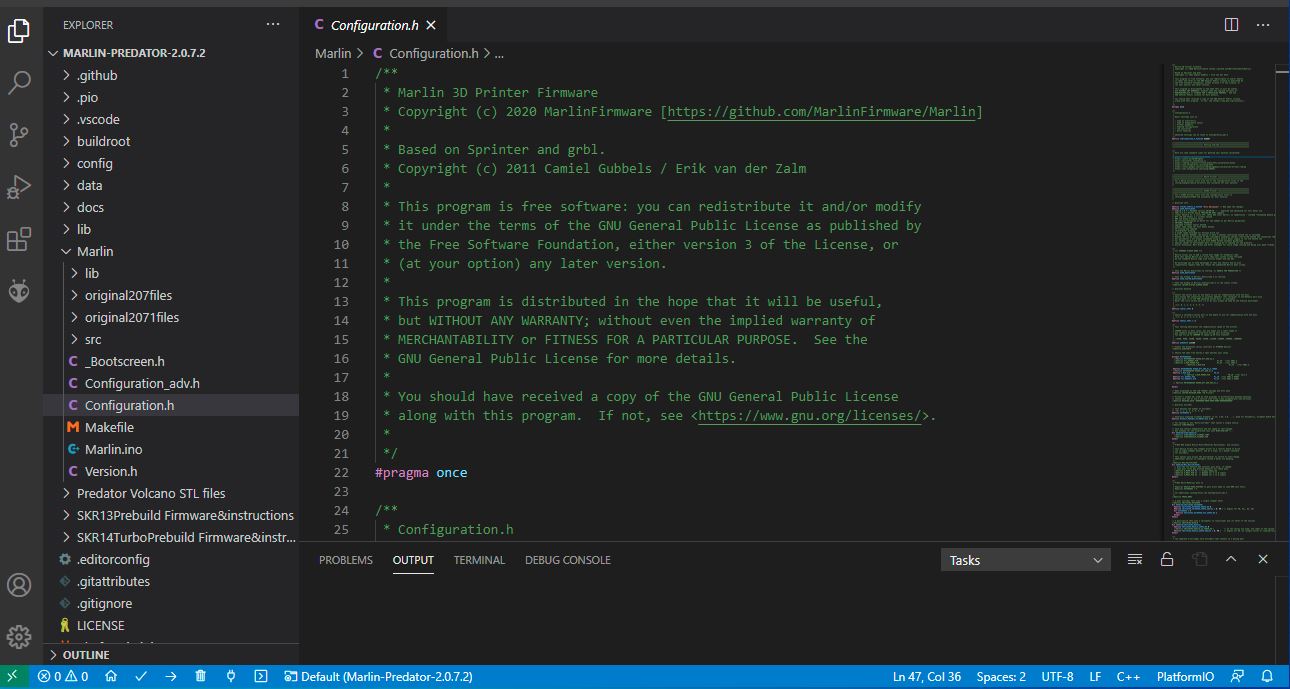Click the PlatformIO Build checkmark icon

pos(141,677)
